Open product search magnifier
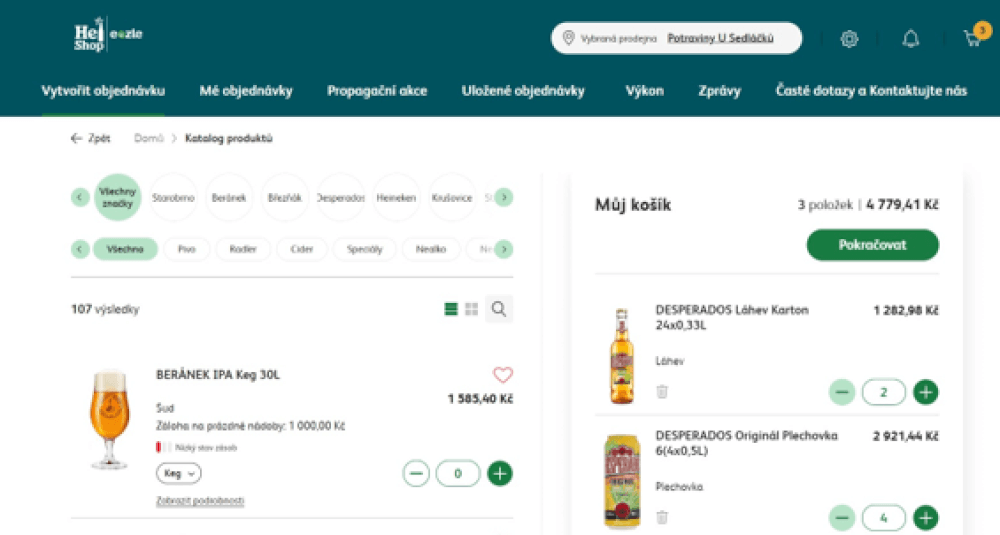The height and width of the screenshot is (535, 1000). pyautogui.click(x=499, y=309)
